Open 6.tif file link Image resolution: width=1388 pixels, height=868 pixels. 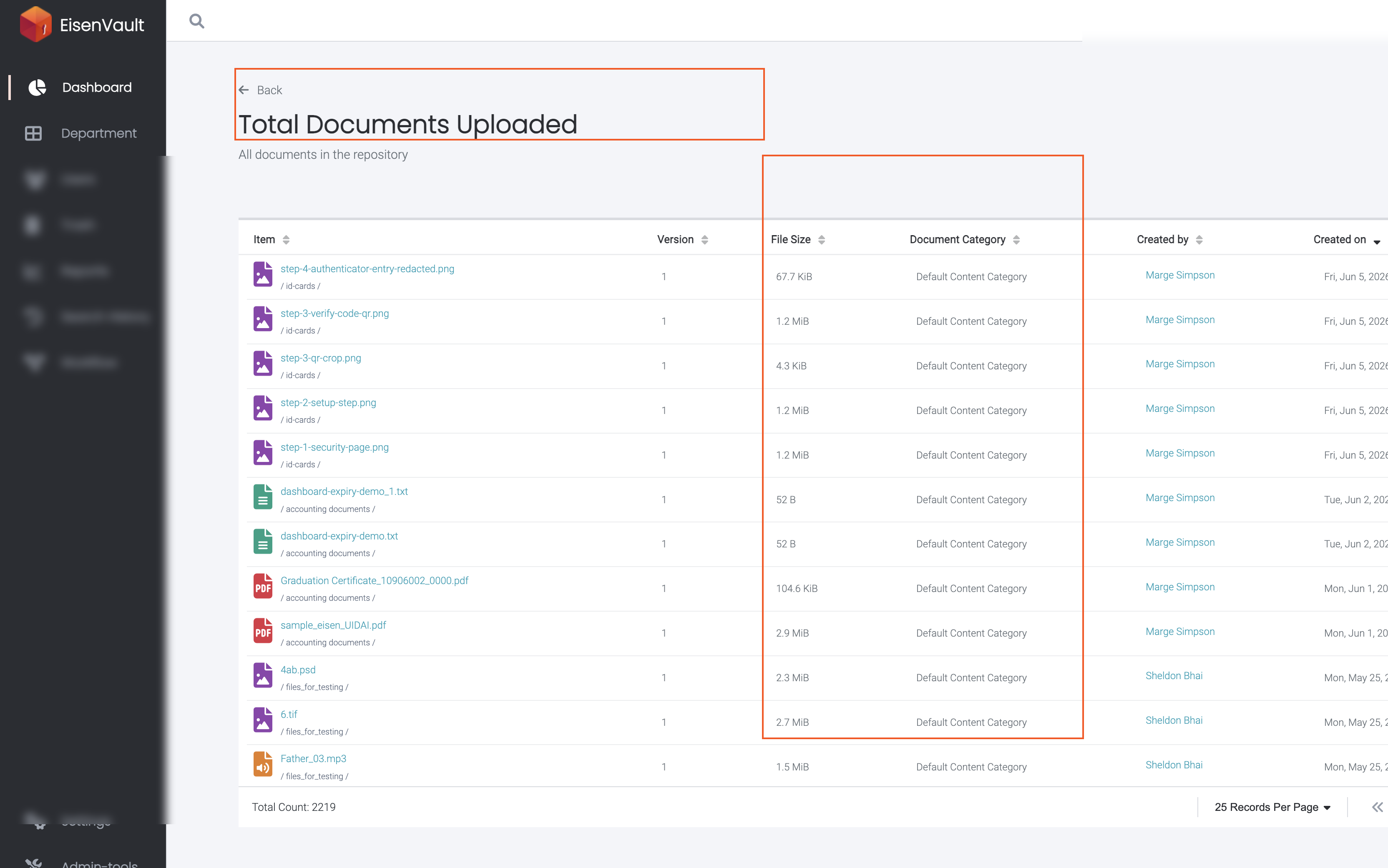(289, 715)
